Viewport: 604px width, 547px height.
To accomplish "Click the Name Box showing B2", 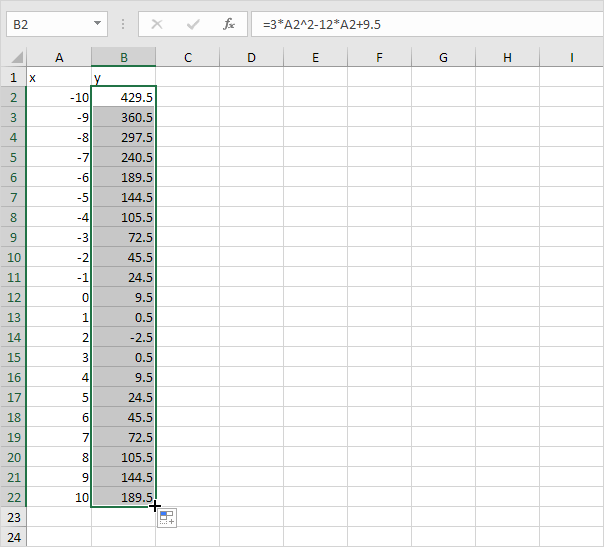I will click(x=48, y=22).
